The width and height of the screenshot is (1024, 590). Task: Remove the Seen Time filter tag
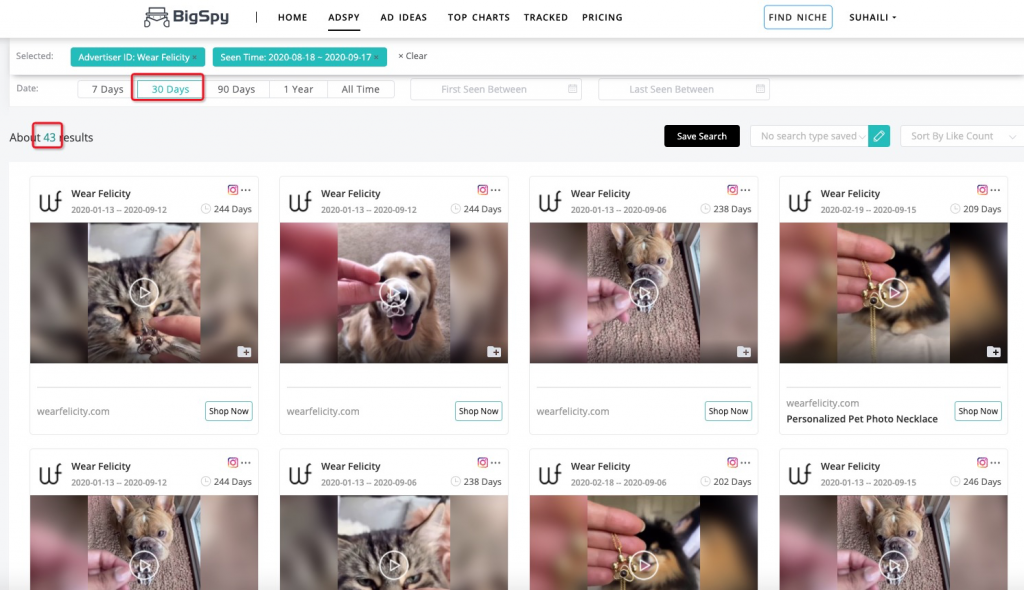(x=376, y=57)
